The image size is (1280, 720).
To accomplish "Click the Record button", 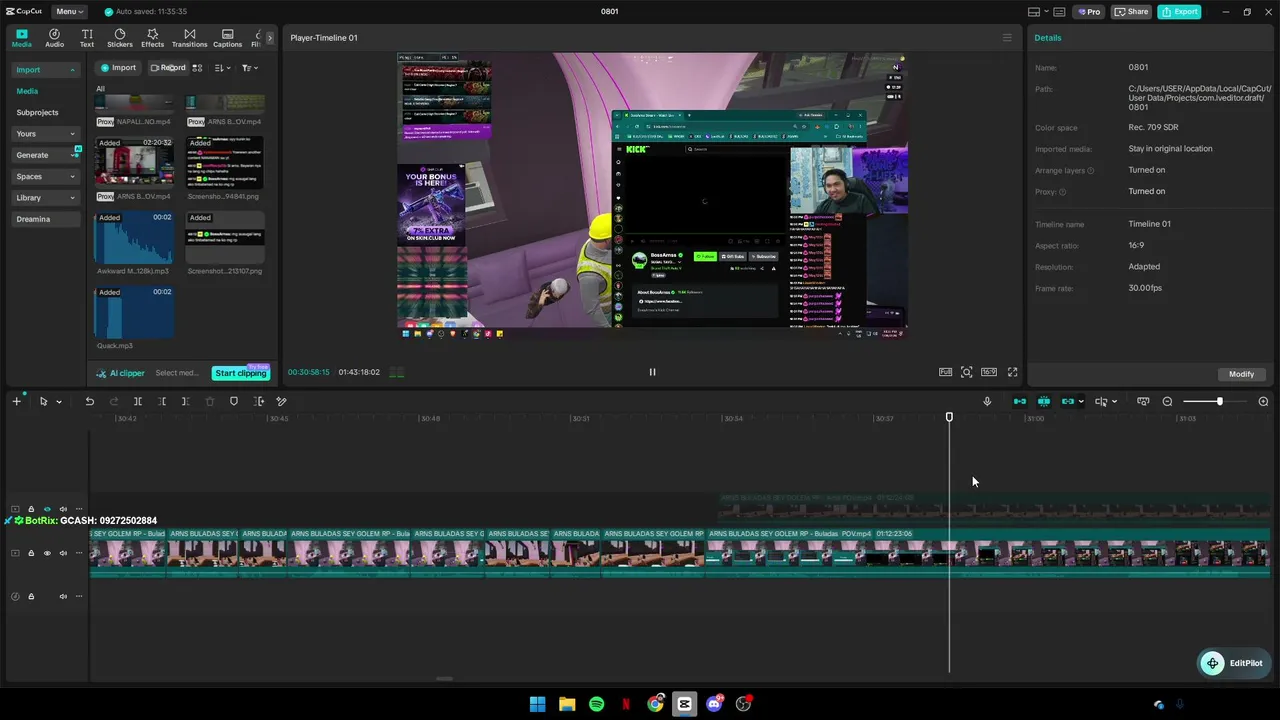I will click(x=168, y=68).
